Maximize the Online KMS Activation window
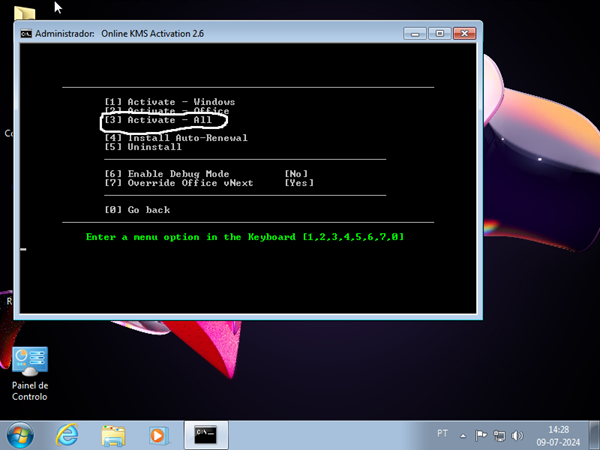This screenshot has width=600, height=450. pos(440,34)
